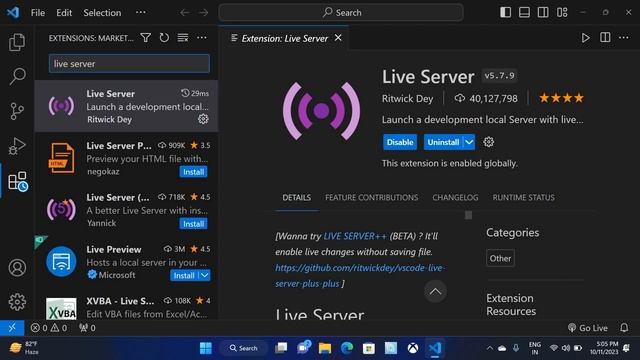640x360 pixels.
Task: Click Go Live in status bar
Action: tap(588, 328)
